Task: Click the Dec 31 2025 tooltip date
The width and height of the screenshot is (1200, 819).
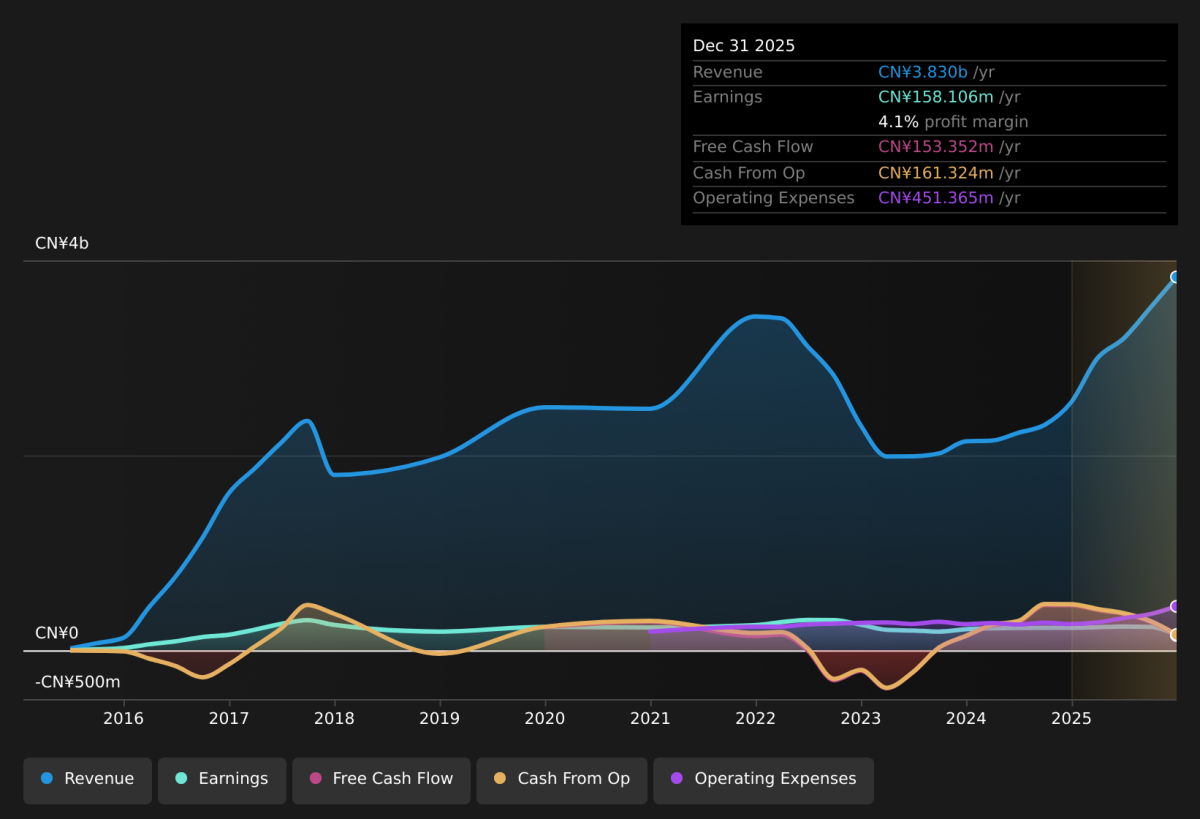Action: pos(744,46)
